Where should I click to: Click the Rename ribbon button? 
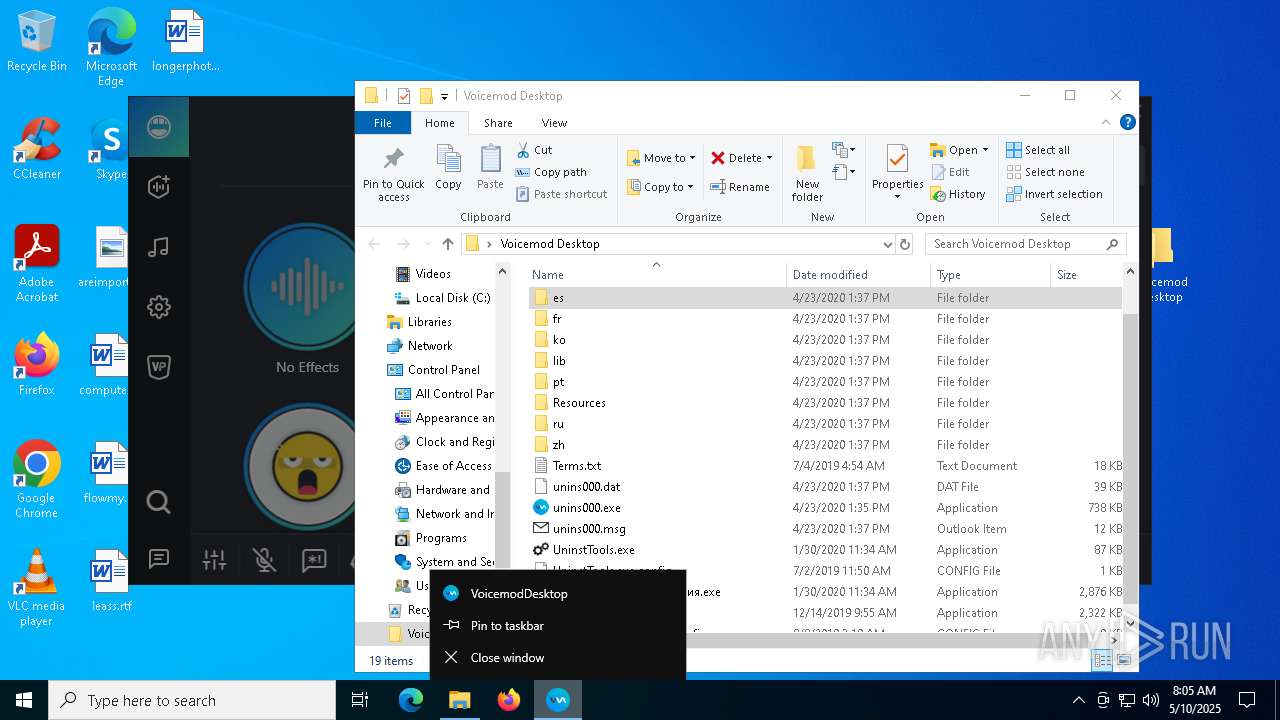740,187
